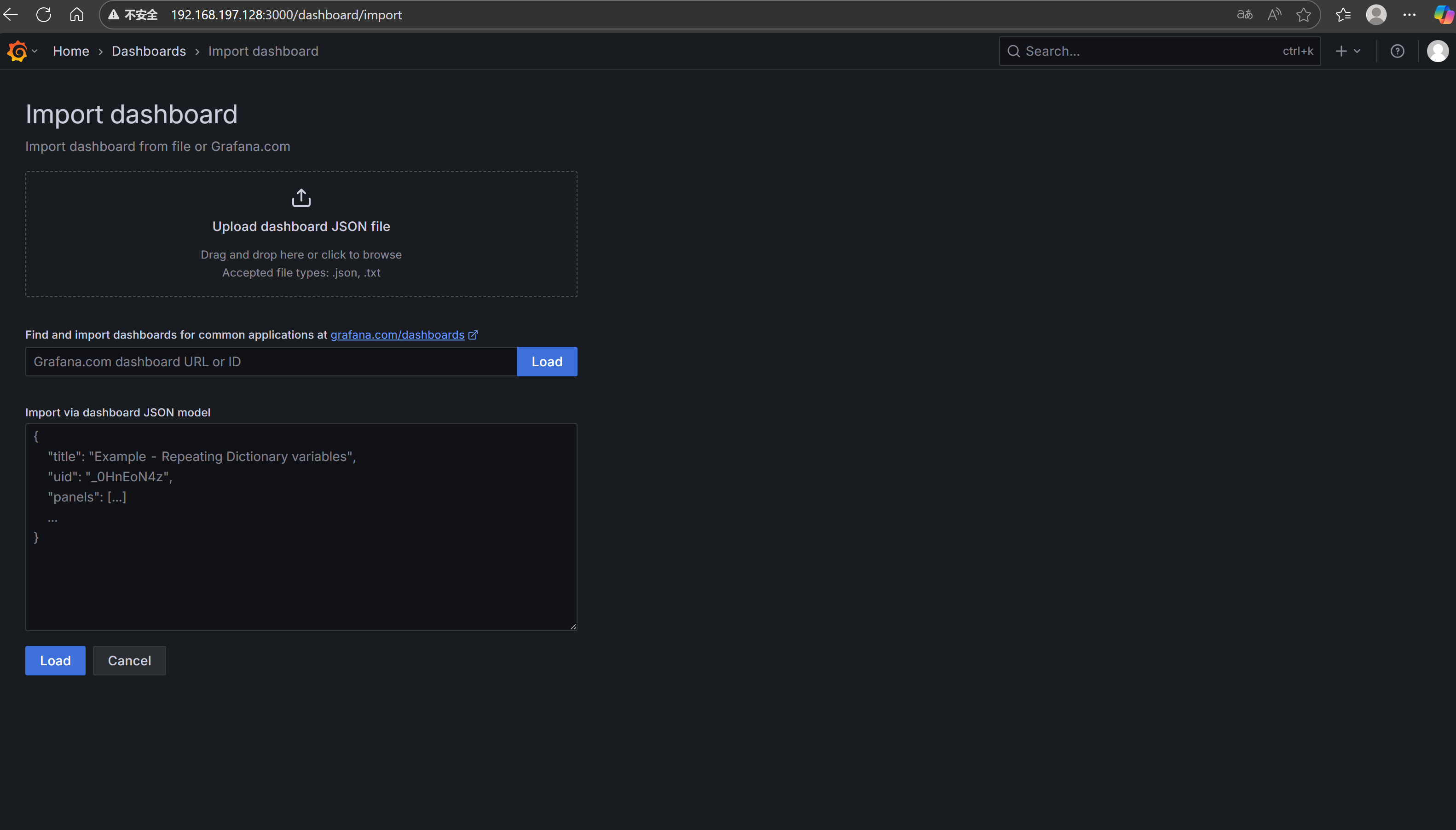Click the Grafana logo icon
The height and width of the screenshot is (830, 1456).
(x=17, y=52)
